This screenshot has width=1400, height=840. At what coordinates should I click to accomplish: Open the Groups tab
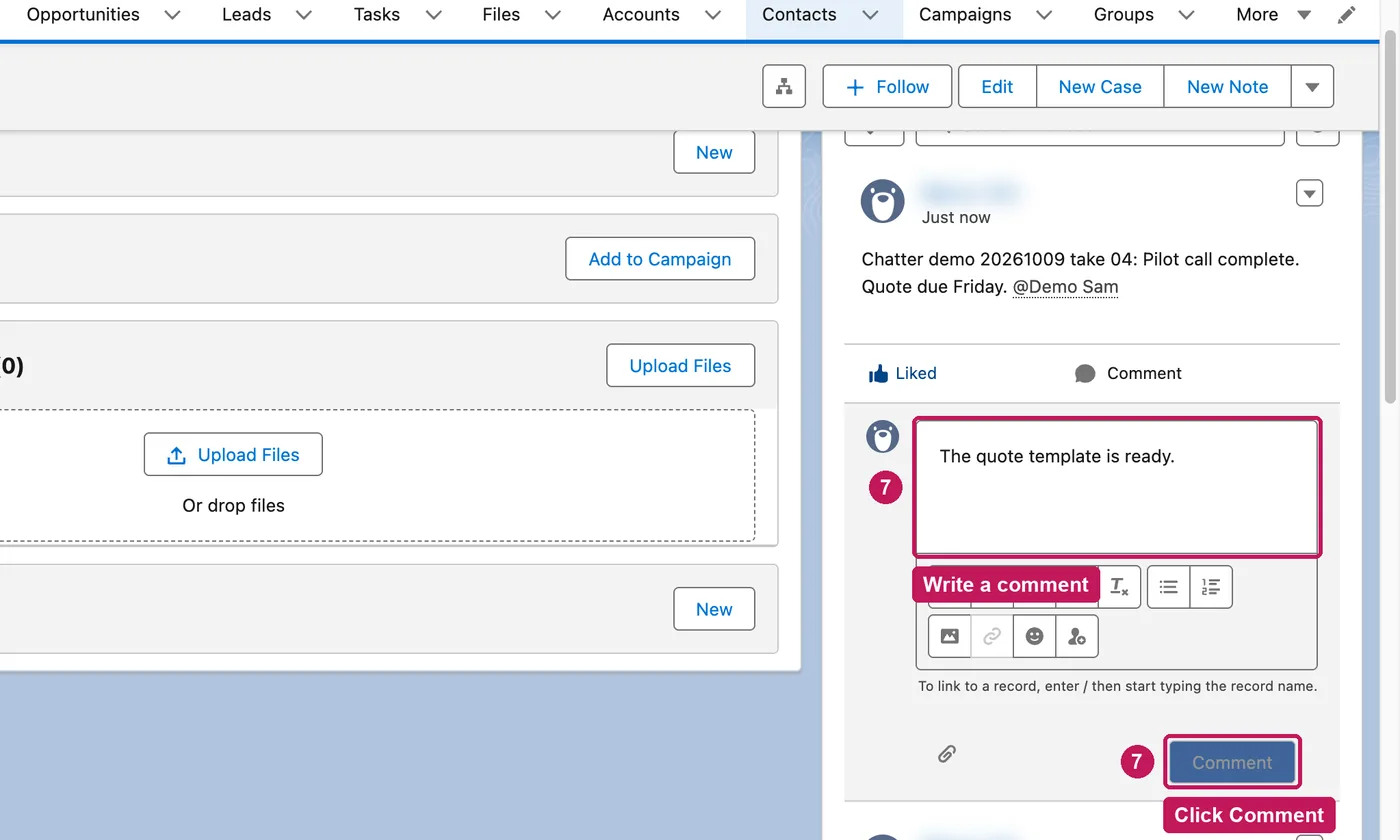[1124, 15]
